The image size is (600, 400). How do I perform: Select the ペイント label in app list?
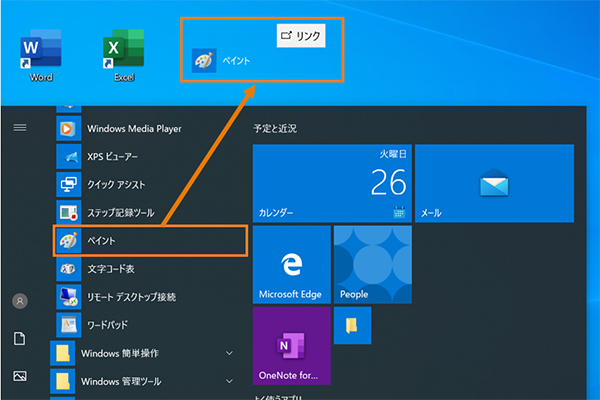pos(101,241)
